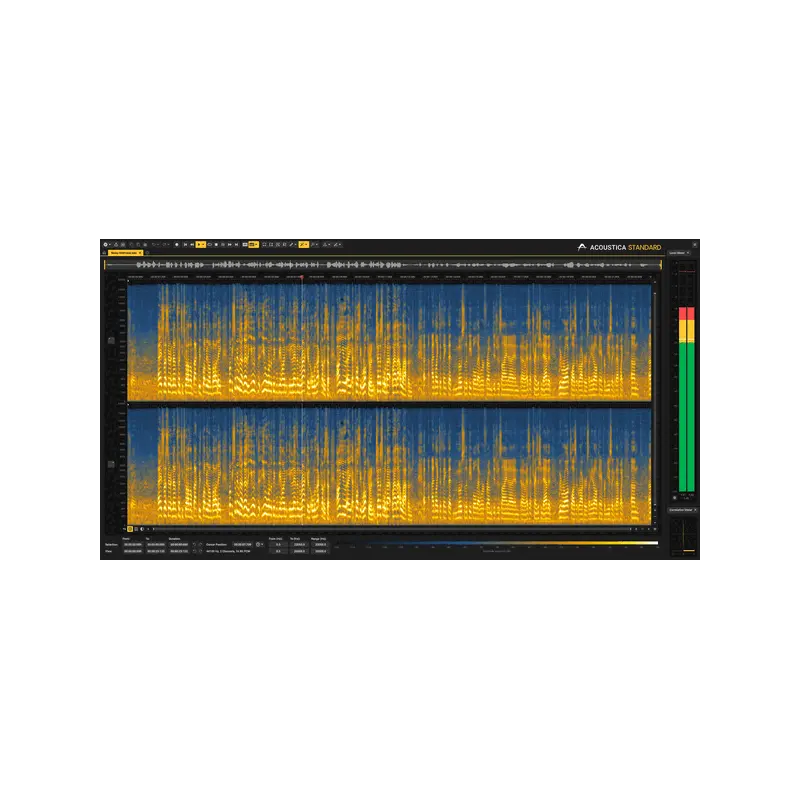Screen dimensions: 800x800
Task: Select the pencil brush tool
Action: click(x=291, y=245)
